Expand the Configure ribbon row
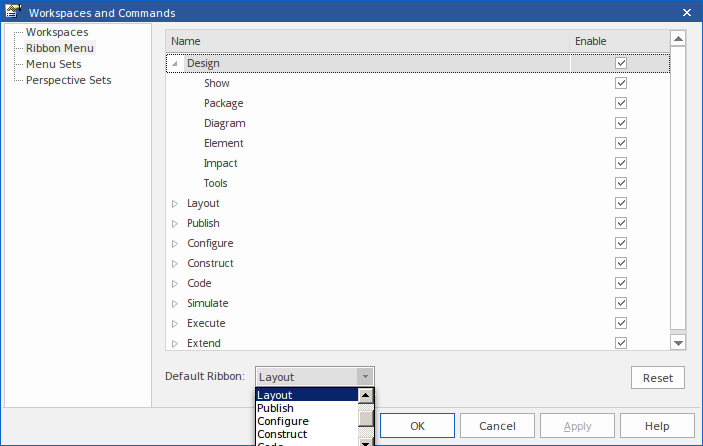The height and width of the screenshot is (446, 703). tap(175, 244)
